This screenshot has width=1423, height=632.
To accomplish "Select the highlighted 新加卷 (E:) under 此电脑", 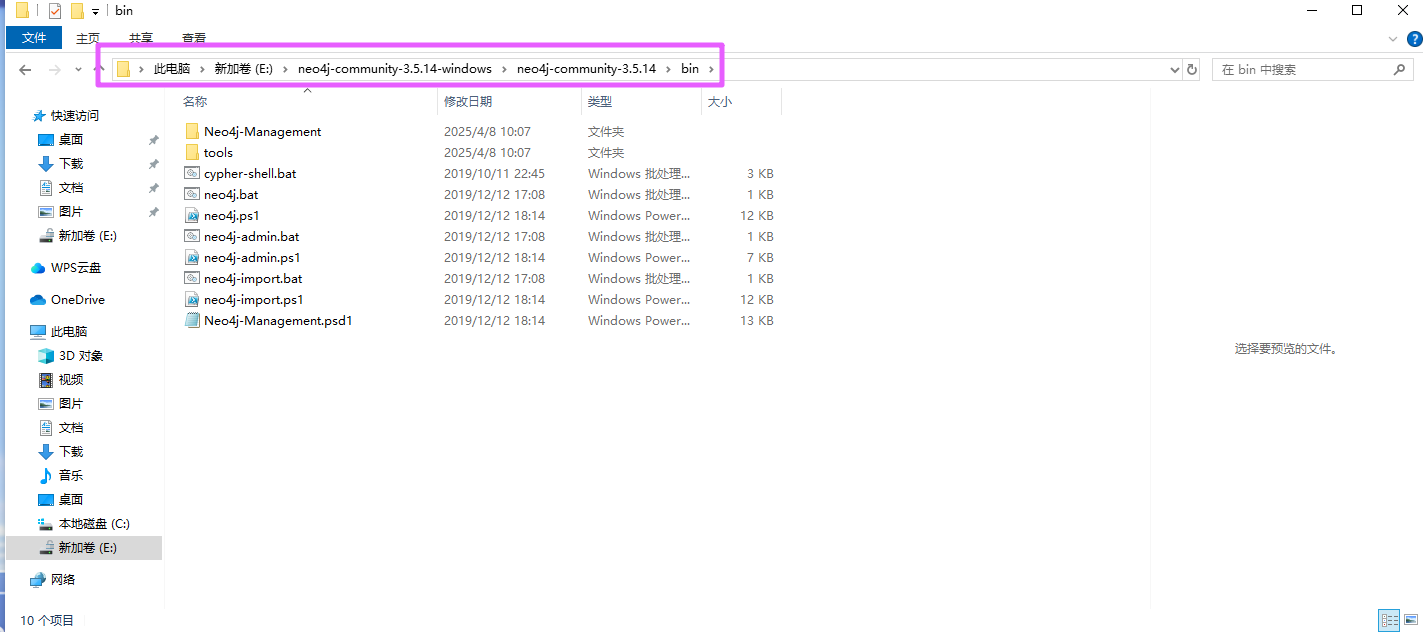I will pyautogui.click(x=84, y=548).
